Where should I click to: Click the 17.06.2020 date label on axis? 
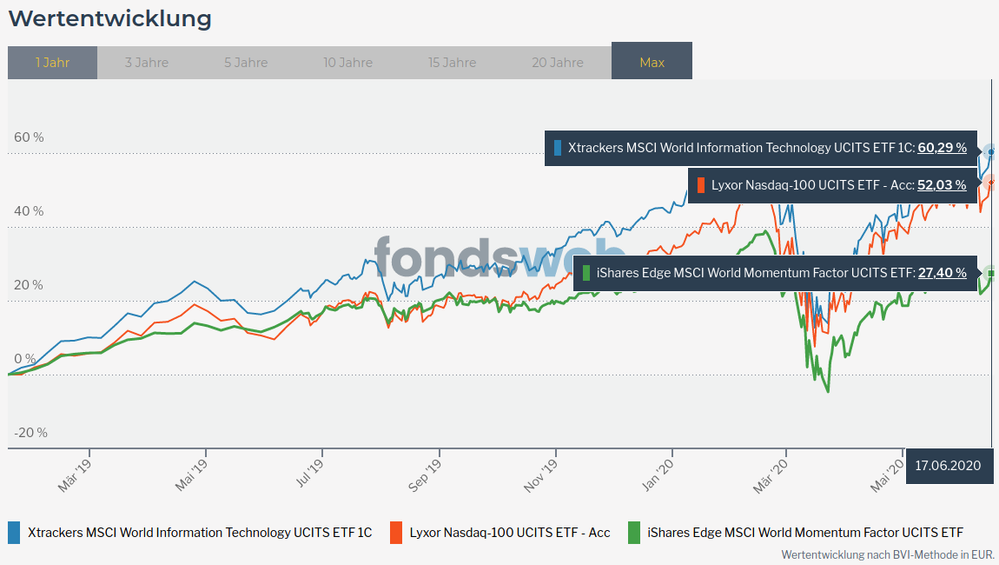pos(947,466)
